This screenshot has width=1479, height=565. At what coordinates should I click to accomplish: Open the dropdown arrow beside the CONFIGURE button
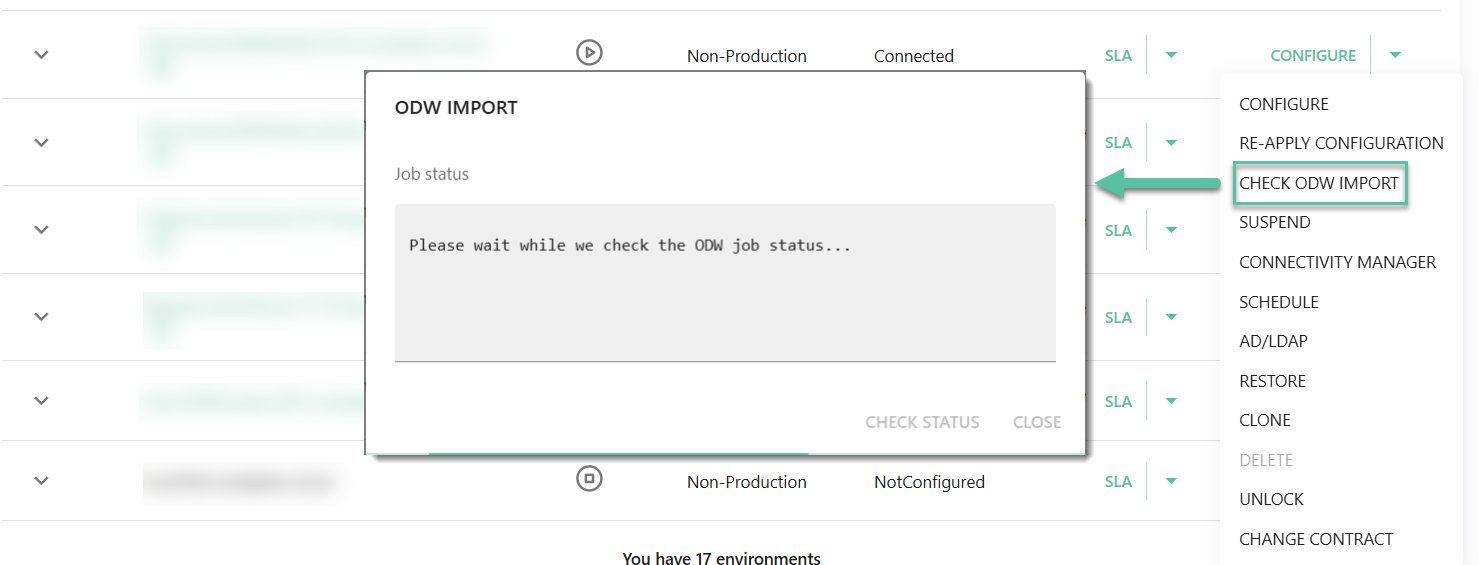click(1395, 55)
